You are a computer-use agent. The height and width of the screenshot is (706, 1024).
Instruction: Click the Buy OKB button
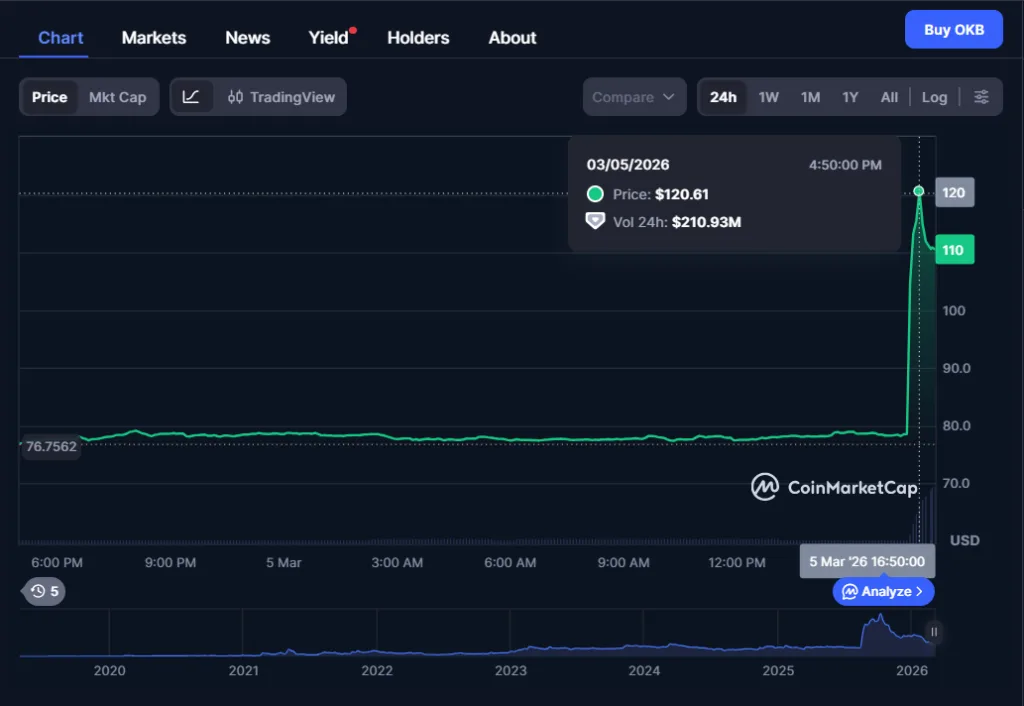(x=953, y=29)
